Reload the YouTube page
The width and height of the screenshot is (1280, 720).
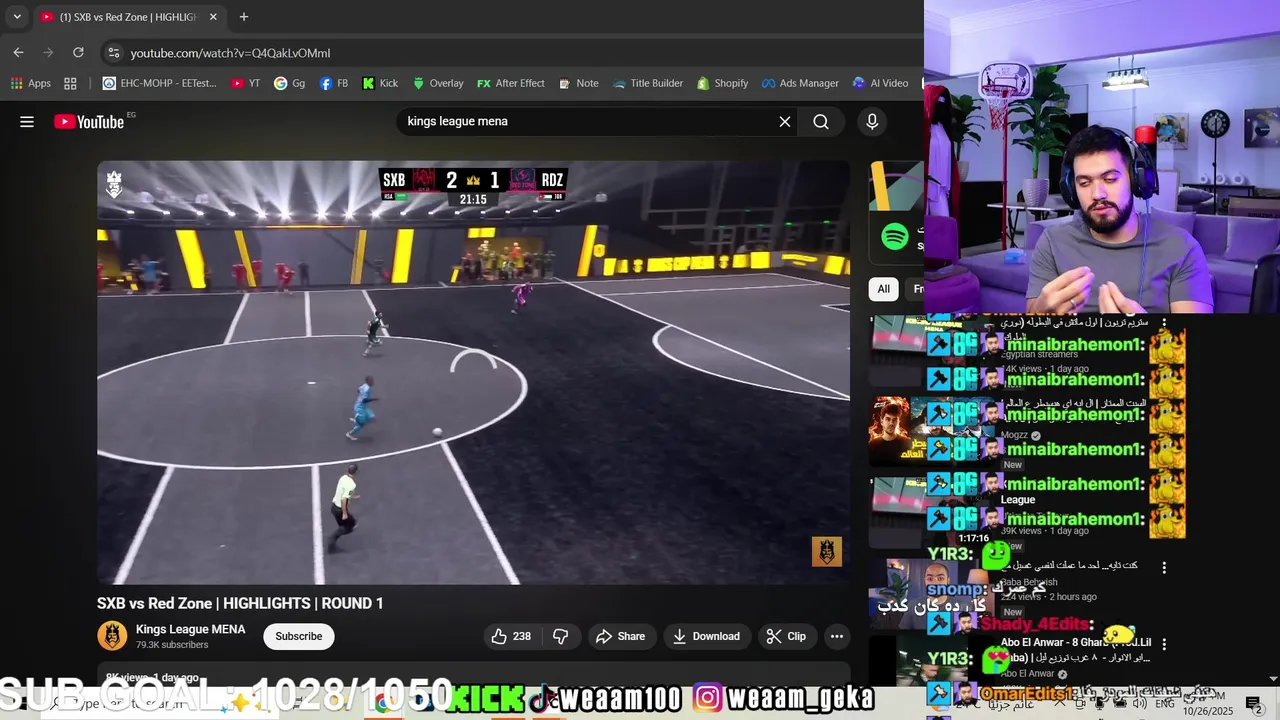[78, 52]
